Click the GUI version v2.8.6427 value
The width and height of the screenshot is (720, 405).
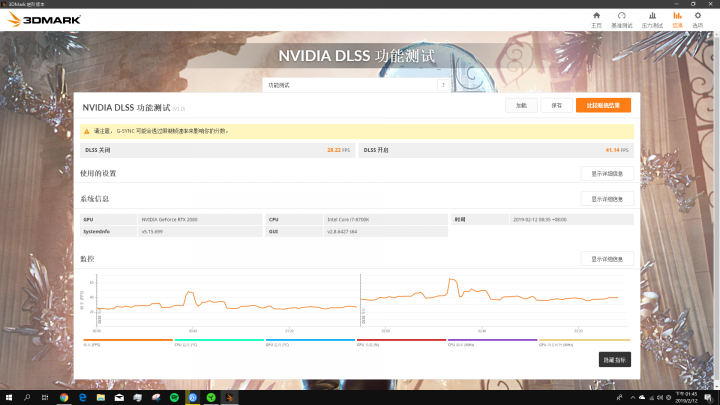pyautogui.click(x=342, y=231)
